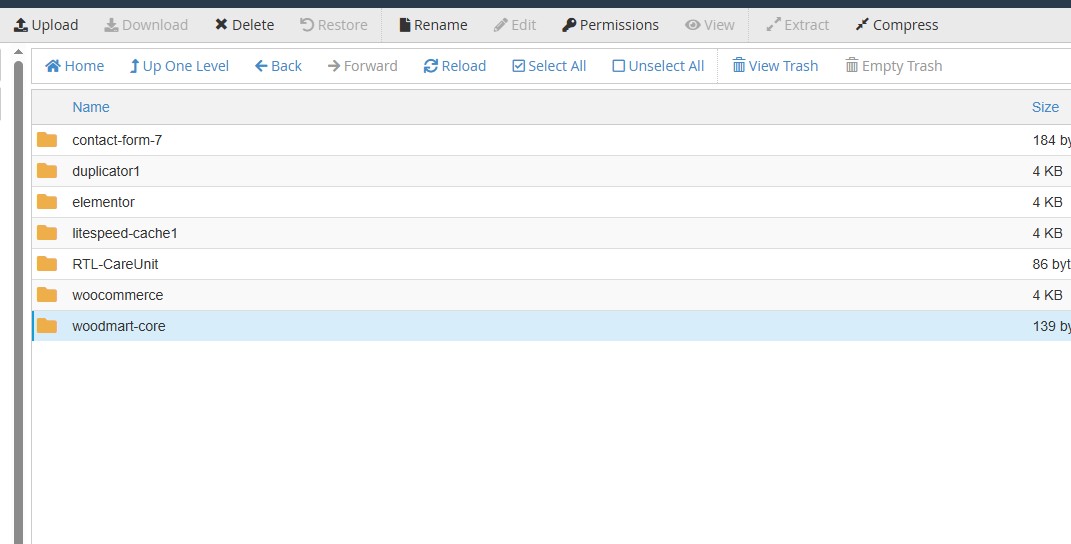Select the woocommerce folder name
1071x544 pixels.
point(117,295)
